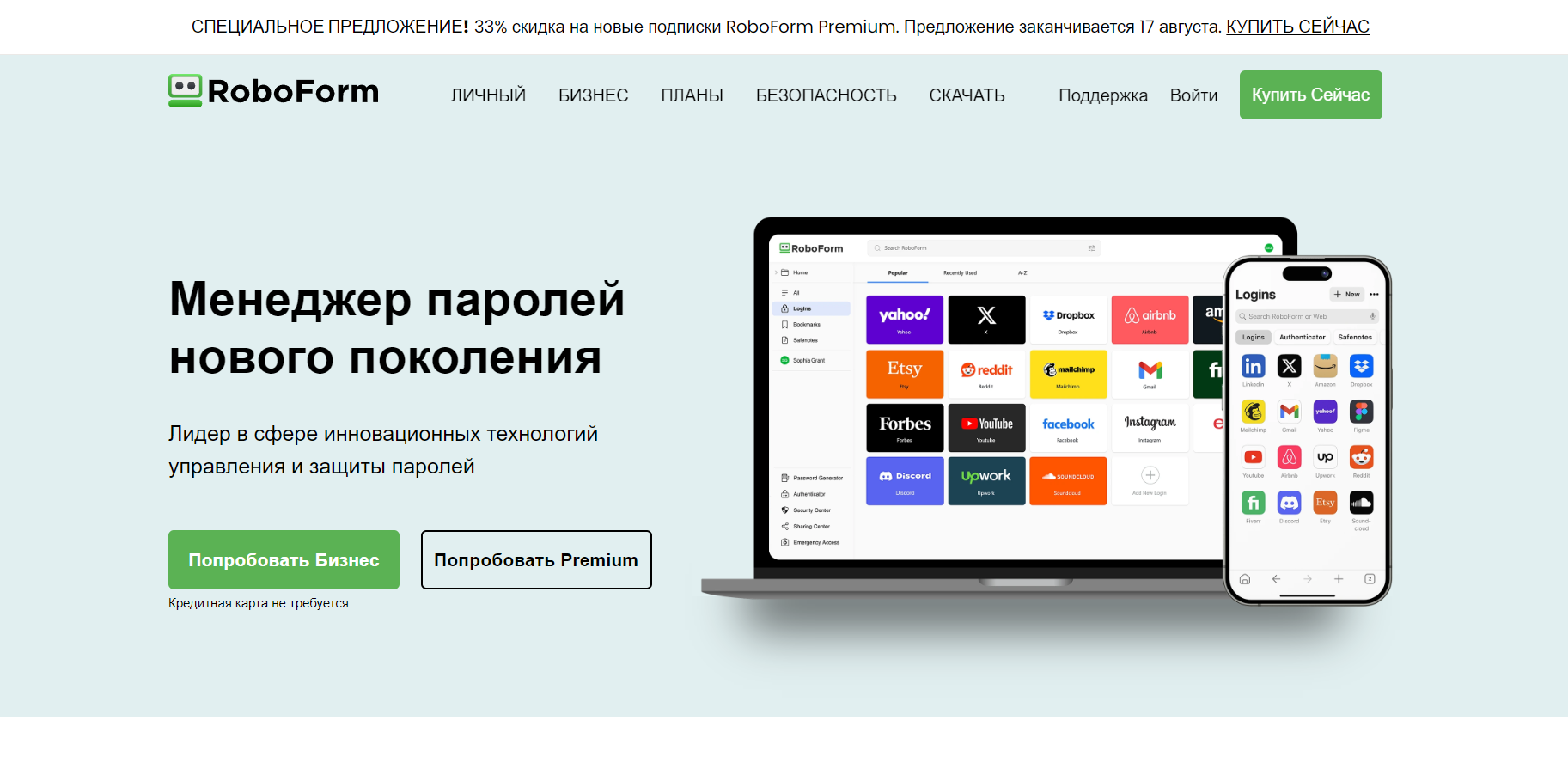Tap the Gmail app icon on the phone
This screenshot has height=763, width=1568.
[1289, 412]
